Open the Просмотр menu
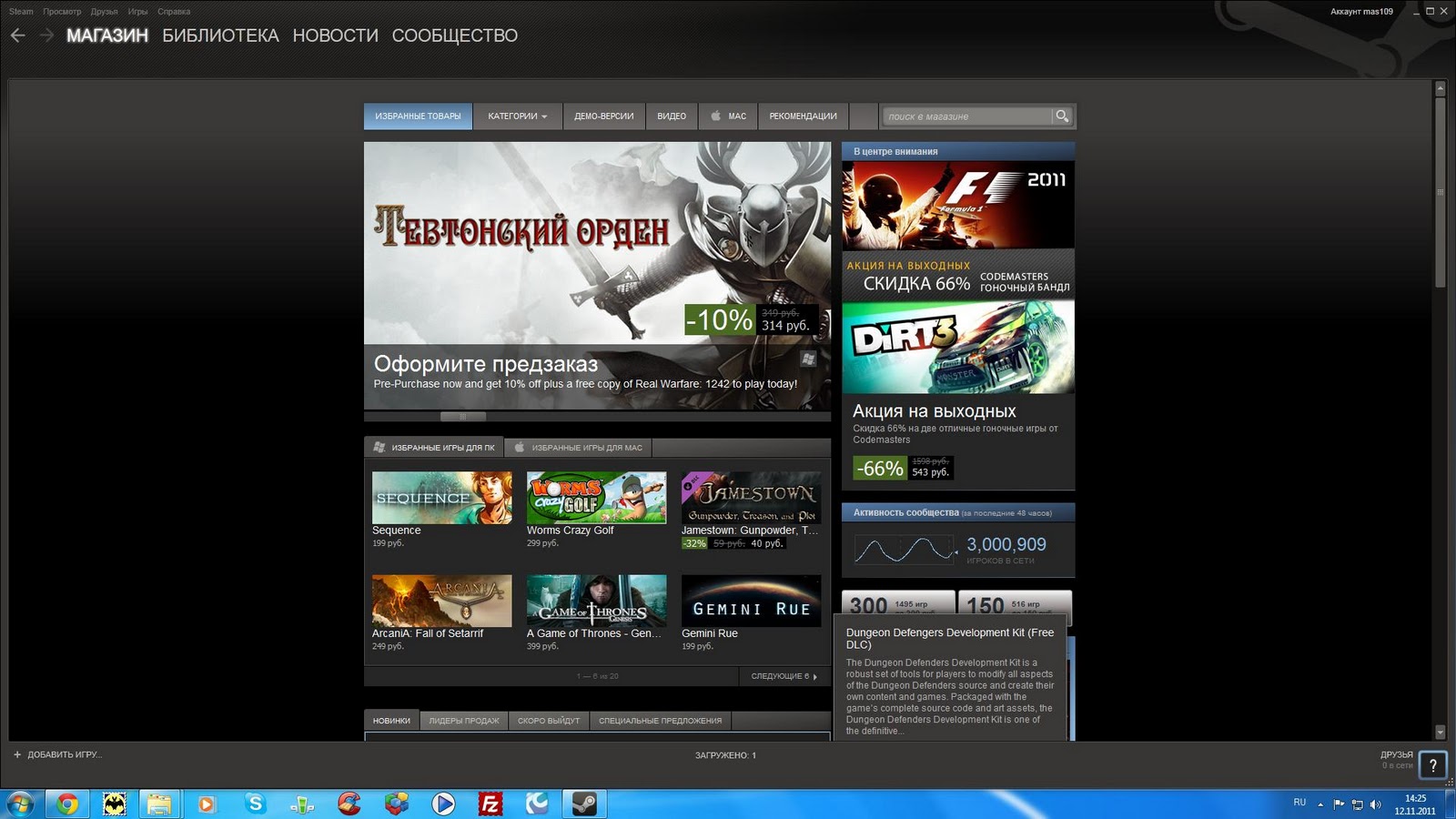 click(62, 12)
